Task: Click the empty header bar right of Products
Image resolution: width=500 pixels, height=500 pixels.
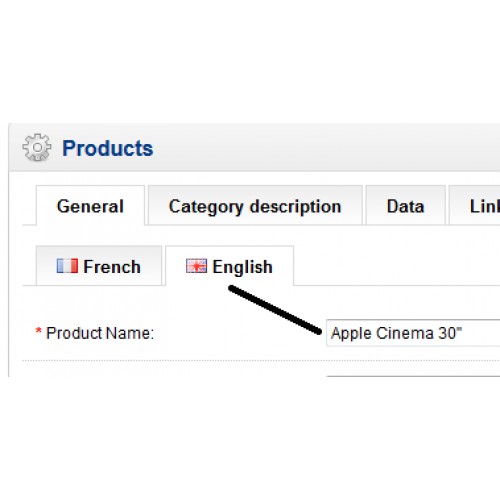Action: click(x=327, y=147)
